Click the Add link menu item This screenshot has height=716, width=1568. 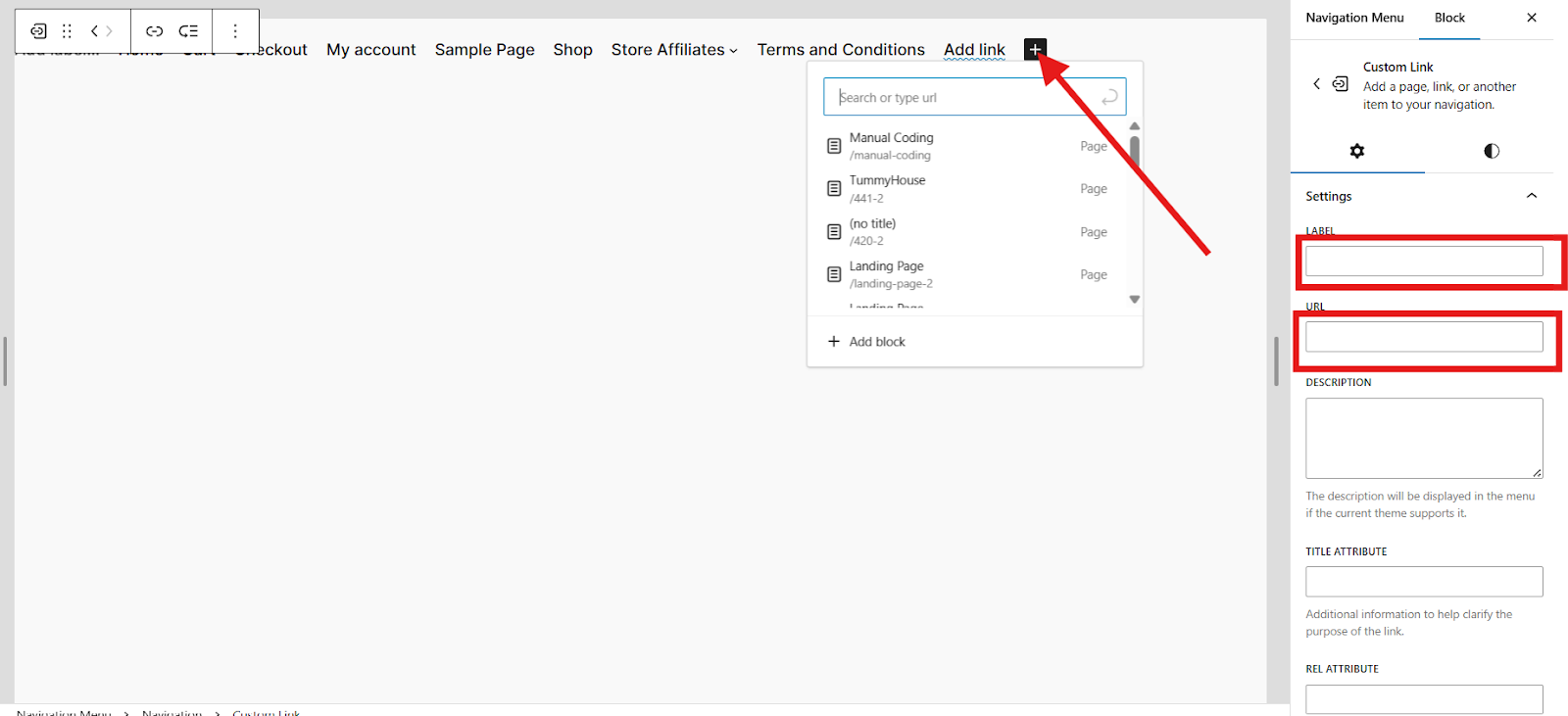coord(974,50)
